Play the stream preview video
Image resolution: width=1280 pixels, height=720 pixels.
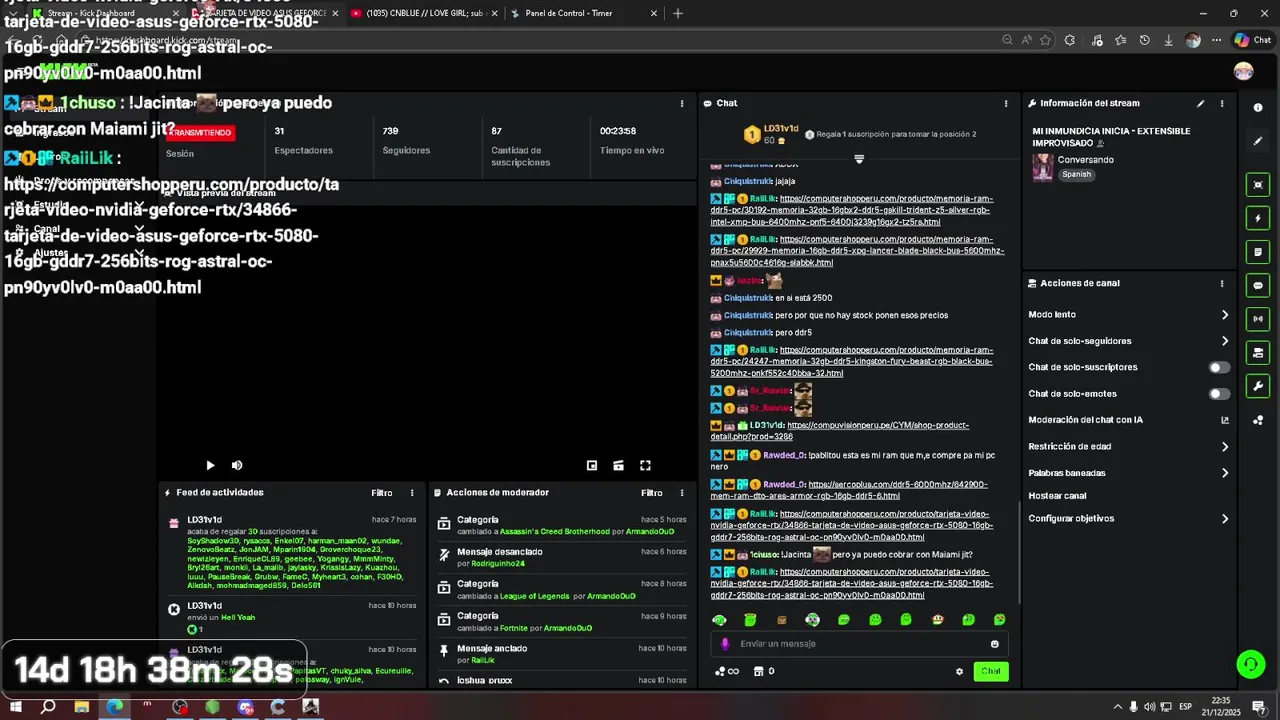(210, 465)
